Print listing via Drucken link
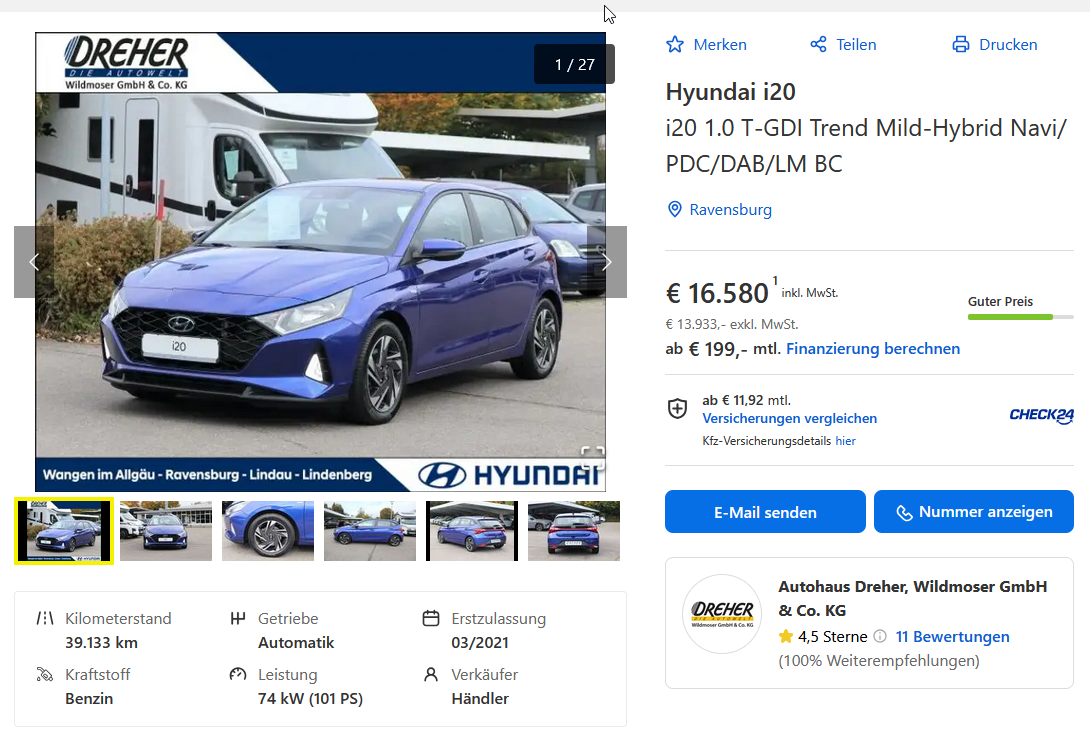The width and height of the screenshot is (1090, 738). [1008, 44]
